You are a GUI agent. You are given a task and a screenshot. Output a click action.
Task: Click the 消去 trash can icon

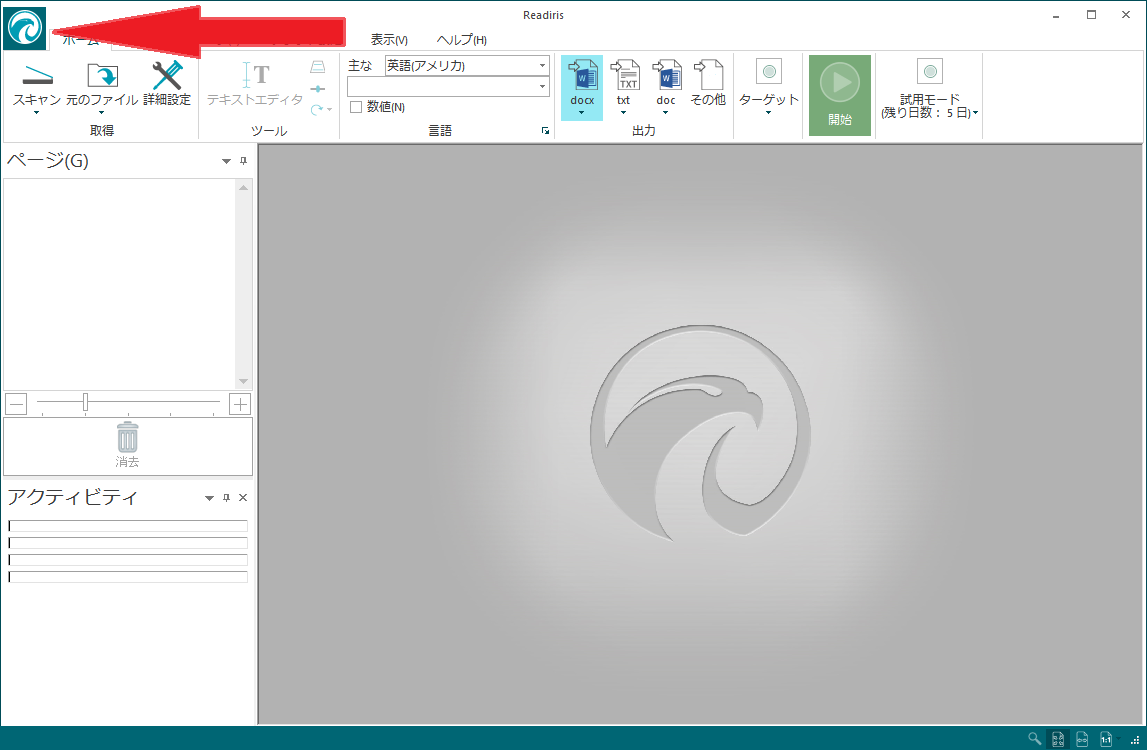point(127,438)
